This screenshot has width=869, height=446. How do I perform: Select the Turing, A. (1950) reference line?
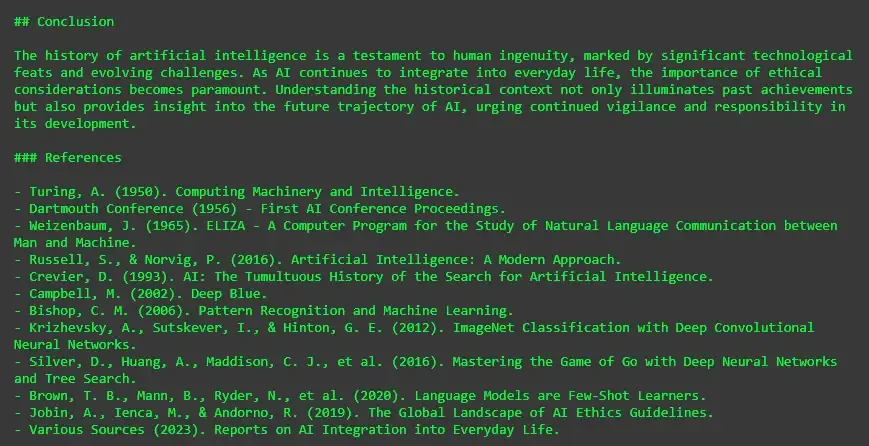237,192
